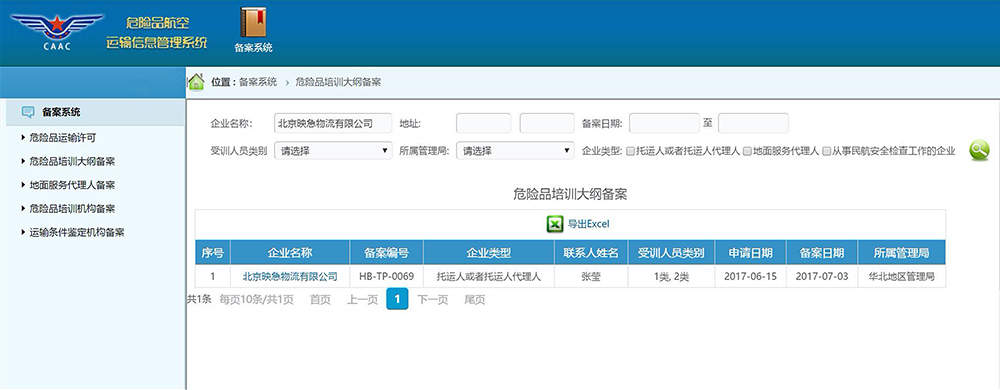The image size is (1000, 390).
Task: Click the chat icon beside 备案系统 sidebar heading
Action: pyautogui.click(x=28, y=112)
